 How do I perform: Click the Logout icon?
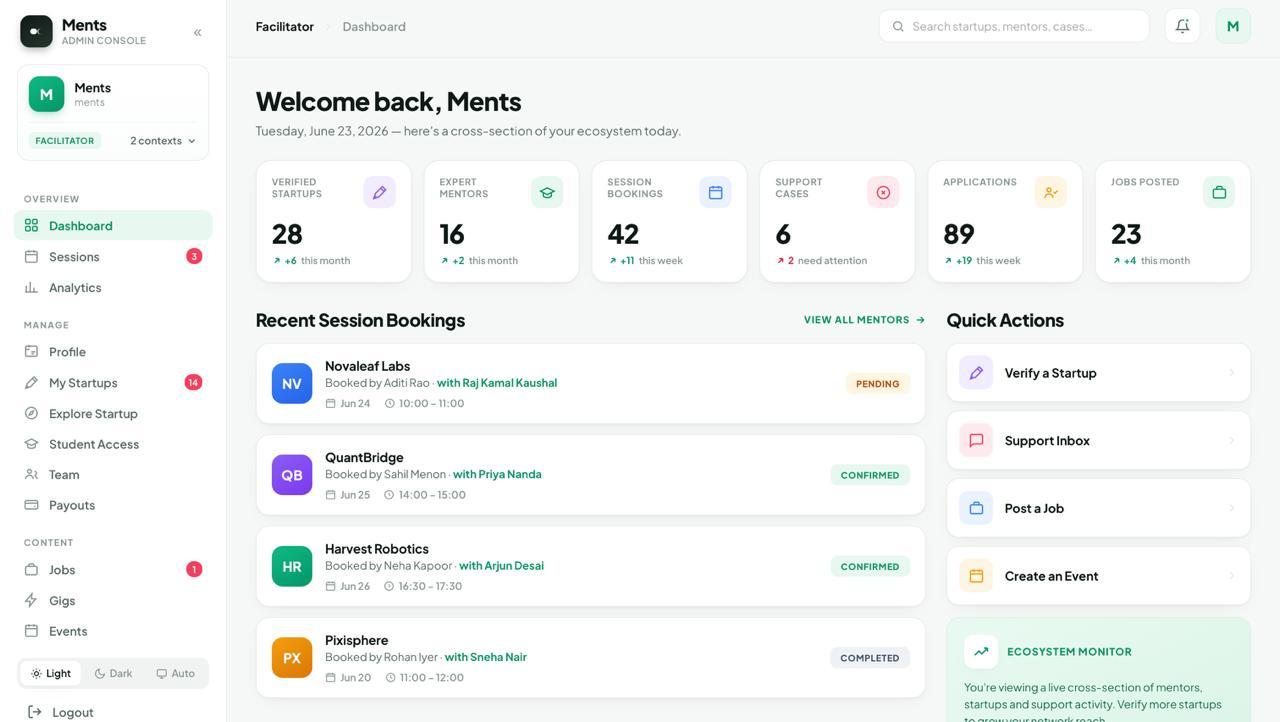click(35, 712)
